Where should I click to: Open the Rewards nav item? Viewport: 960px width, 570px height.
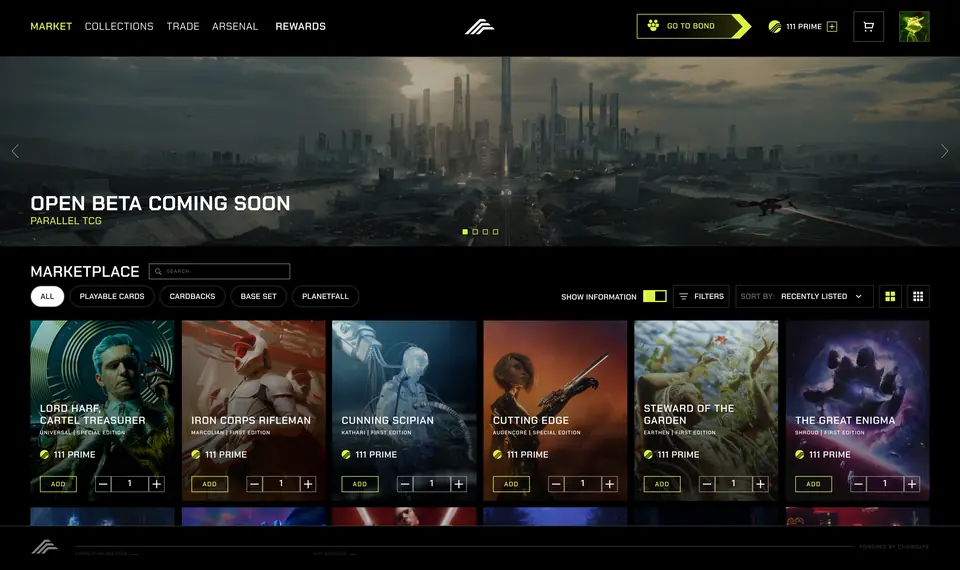pos(301,26)
